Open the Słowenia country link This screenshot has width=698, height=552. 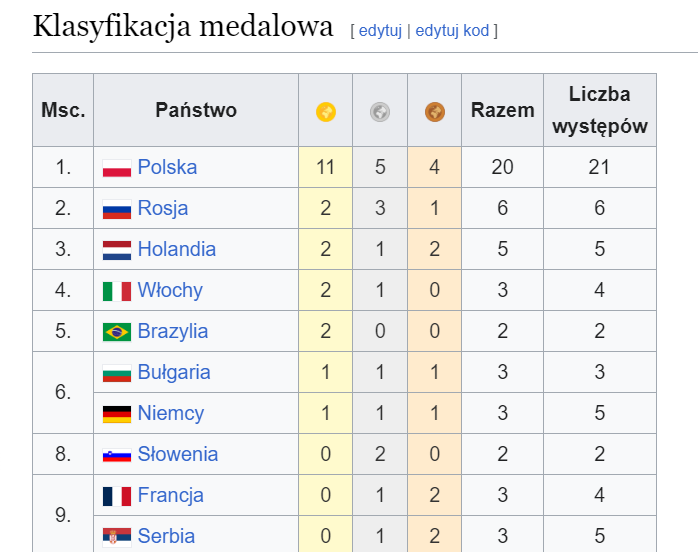pos(177,454)
